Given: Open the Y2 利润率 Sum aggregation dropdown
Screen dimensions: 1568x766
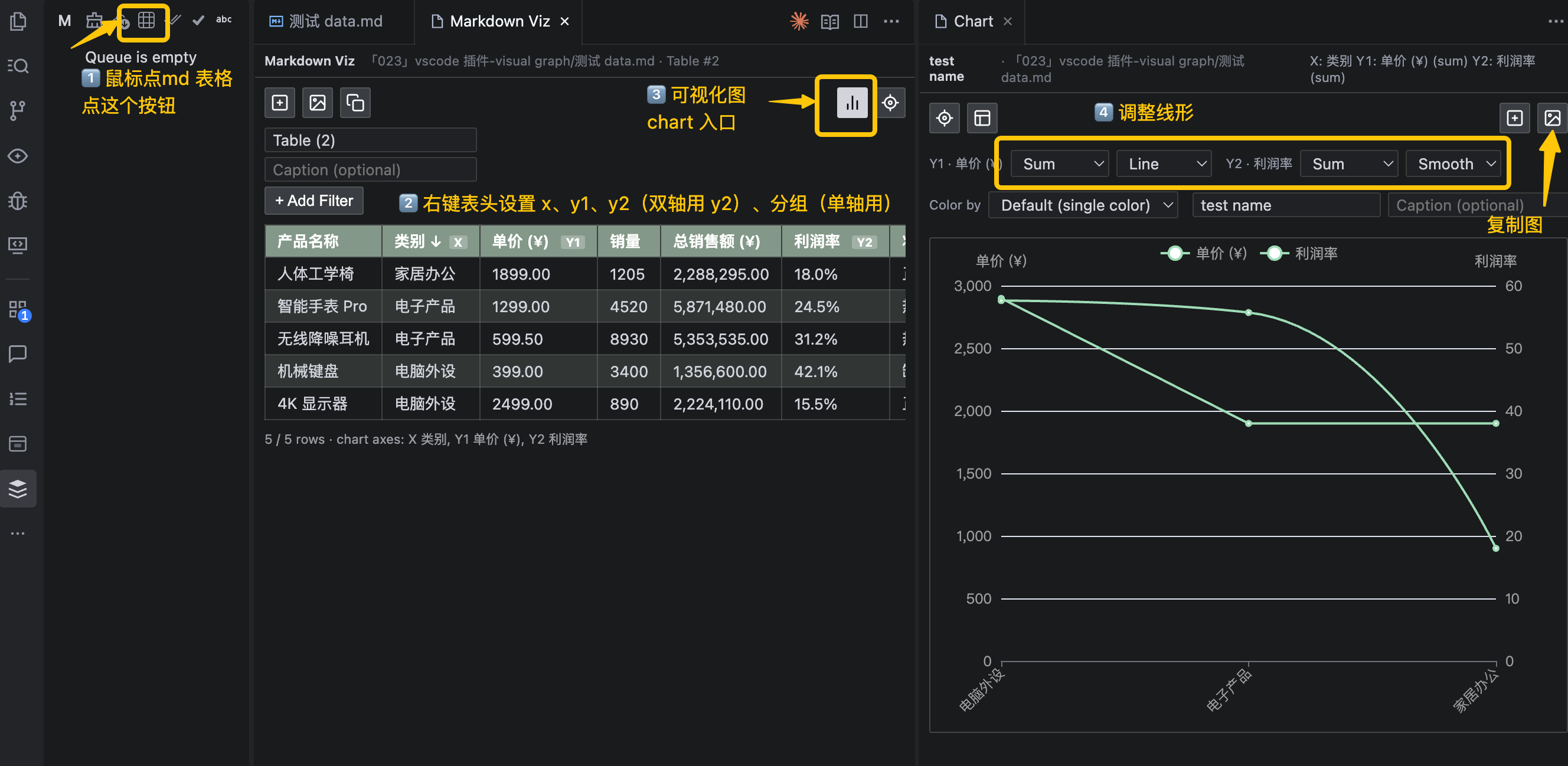Looking at the screenshot, I should 1349,163.
